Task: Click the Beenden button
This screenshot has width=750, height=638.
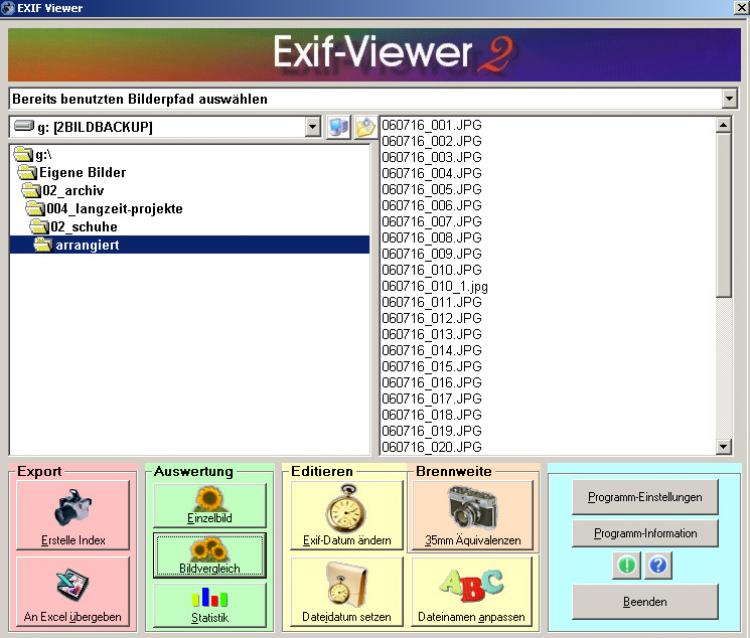Action: click(x=644, y=602)
